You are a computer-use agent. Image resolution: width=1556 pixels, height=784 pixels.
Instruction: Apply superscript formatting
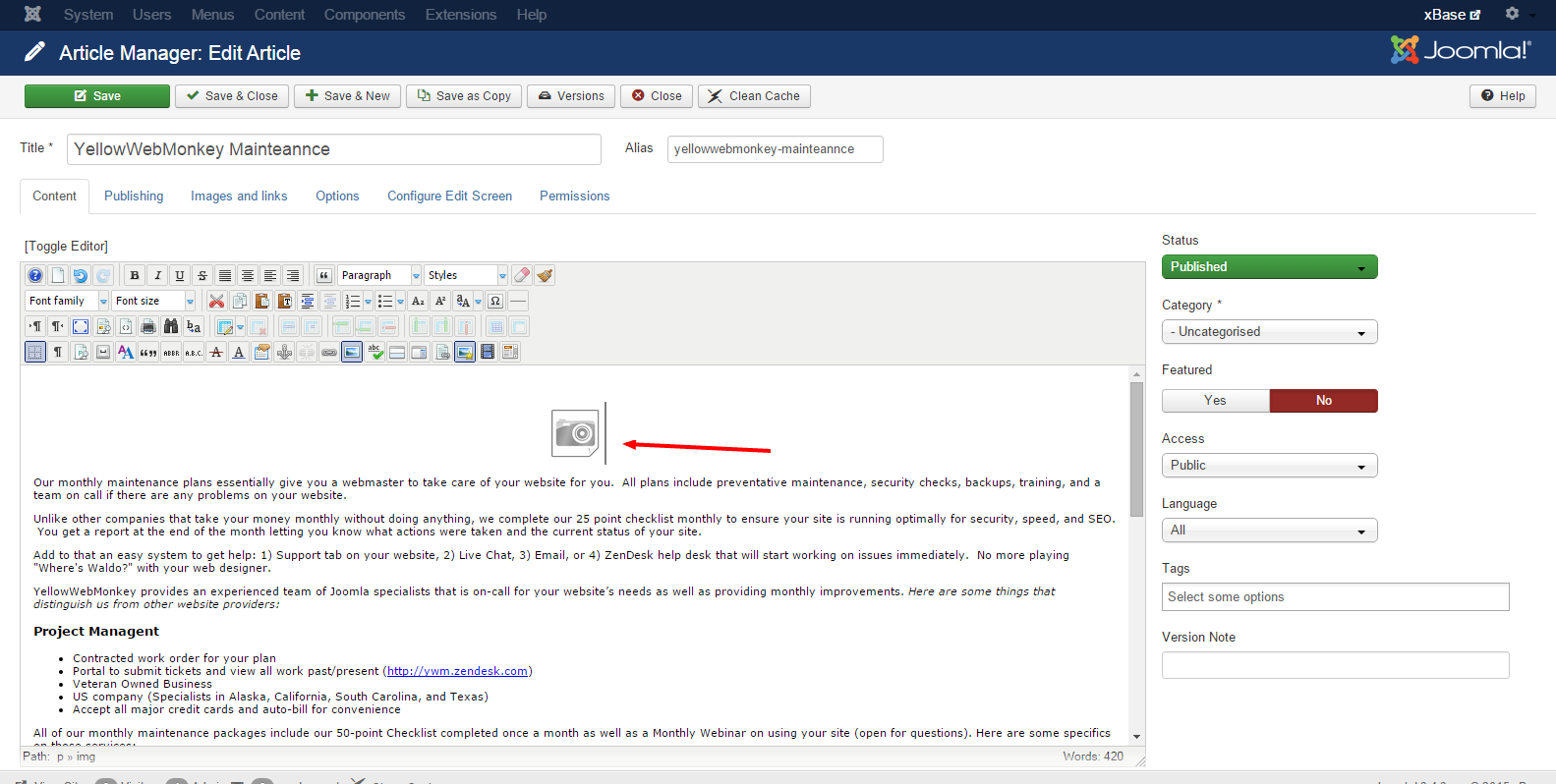pyautogui.click(x=440, y=302)
